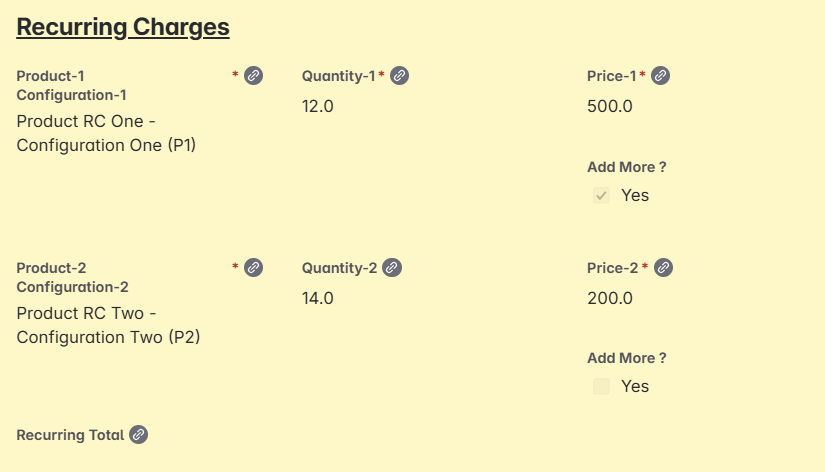The height and width of the screenshot is (472, 825).
Task: Select the Price-2 value 200.0
Action: (610, 298)
